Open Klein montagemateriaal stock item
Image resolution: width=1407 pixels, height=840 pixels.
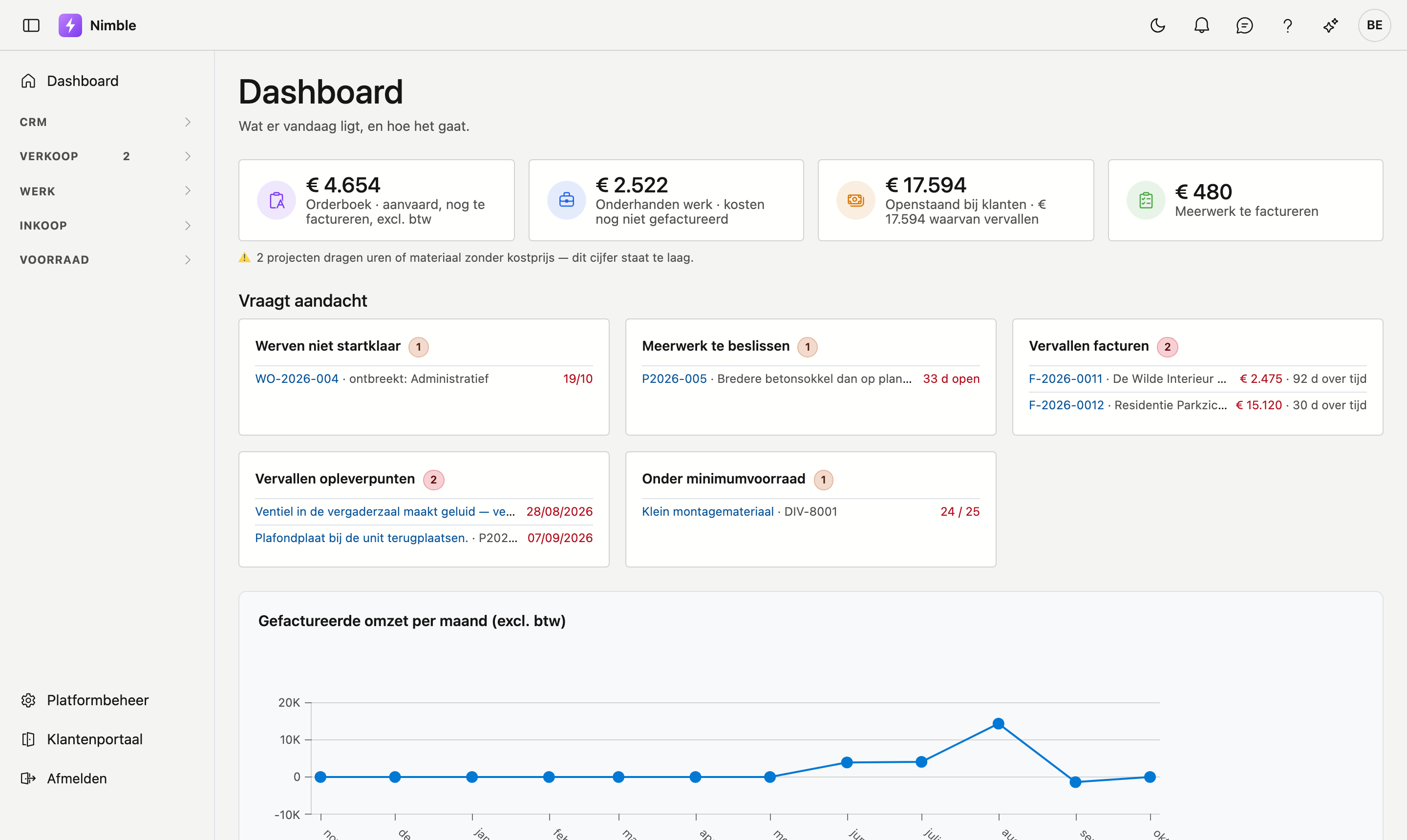tap(708, 512)
